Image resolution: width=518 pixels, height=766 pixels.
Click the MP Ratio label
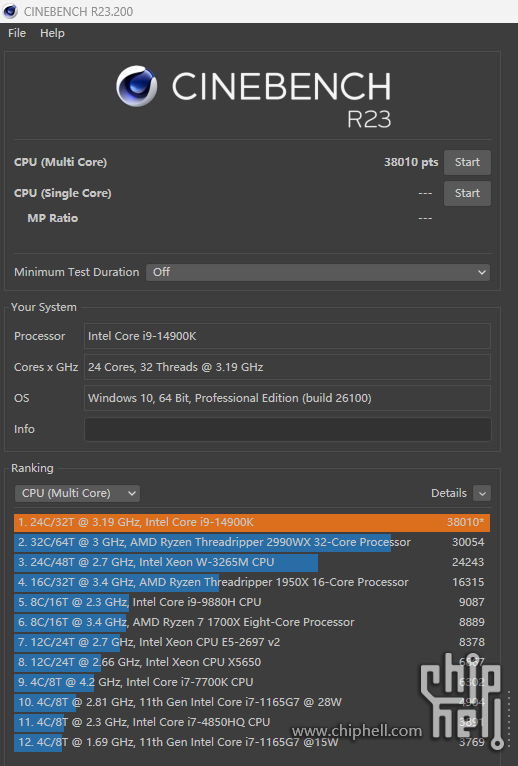(53, 218)
